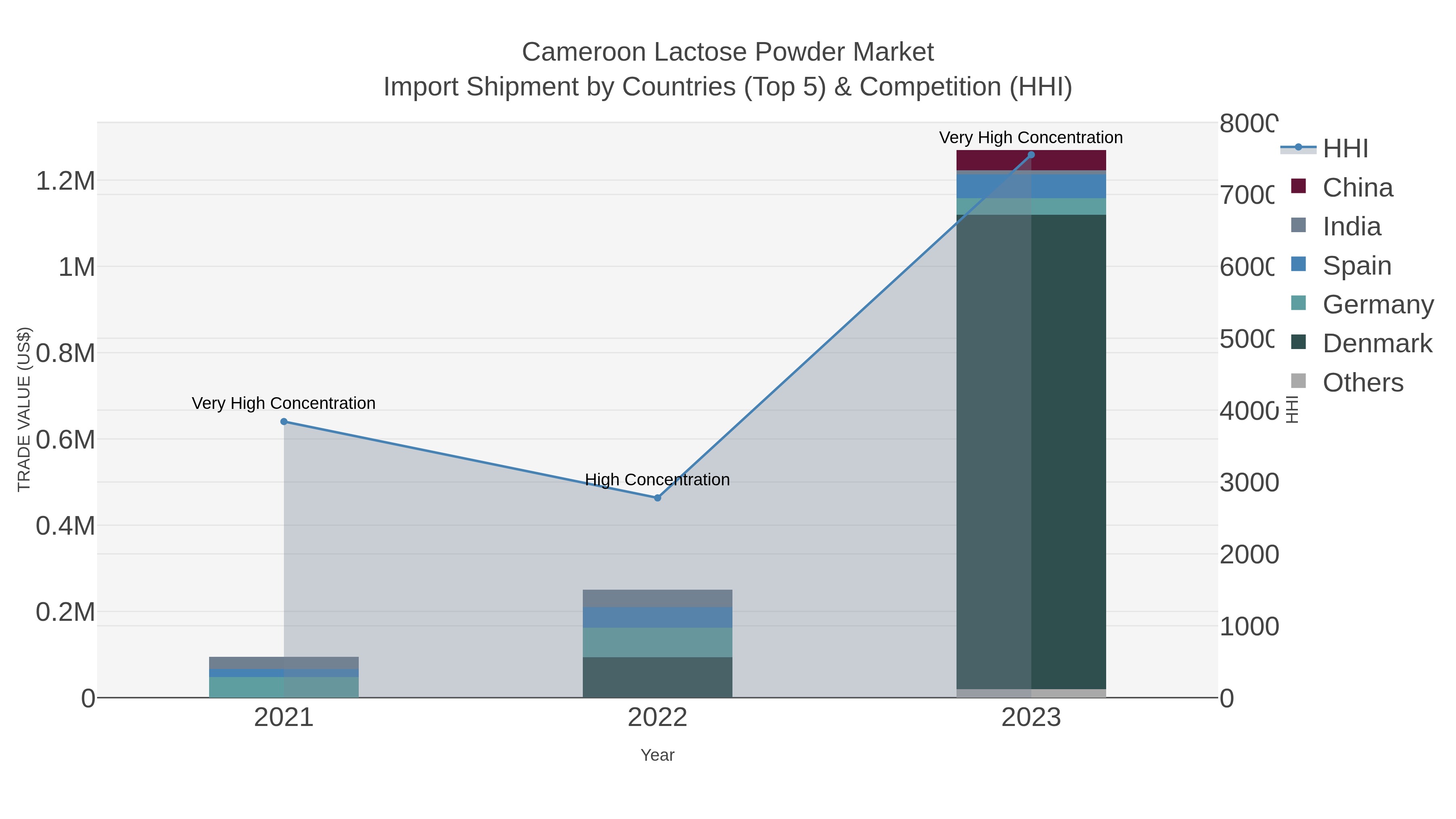Click the 1M left axis tick
Viewport: 1456px width, 819px height.
(x=77, y=267)
